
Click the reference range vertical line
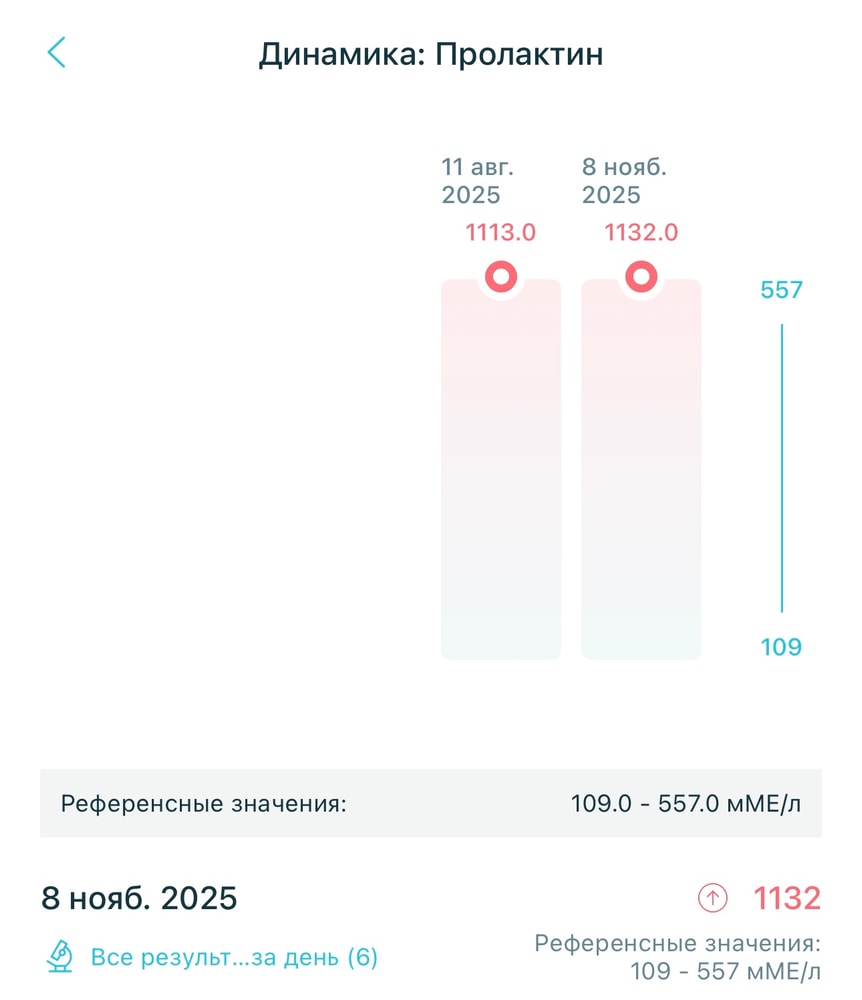coord(781,467)
